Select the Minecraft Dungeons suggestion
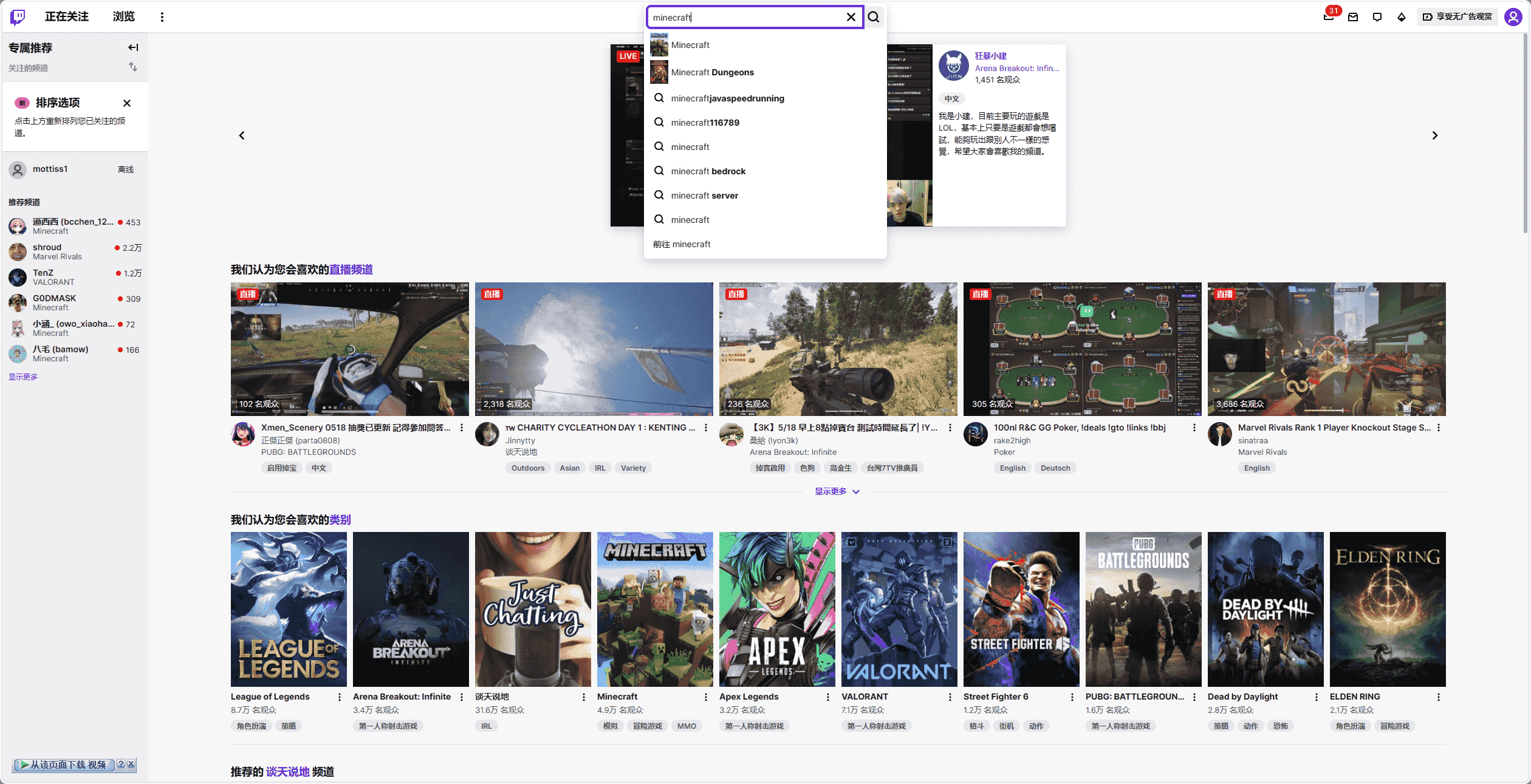The width and height of the screenshot is (1531, 784). [712, 72]
